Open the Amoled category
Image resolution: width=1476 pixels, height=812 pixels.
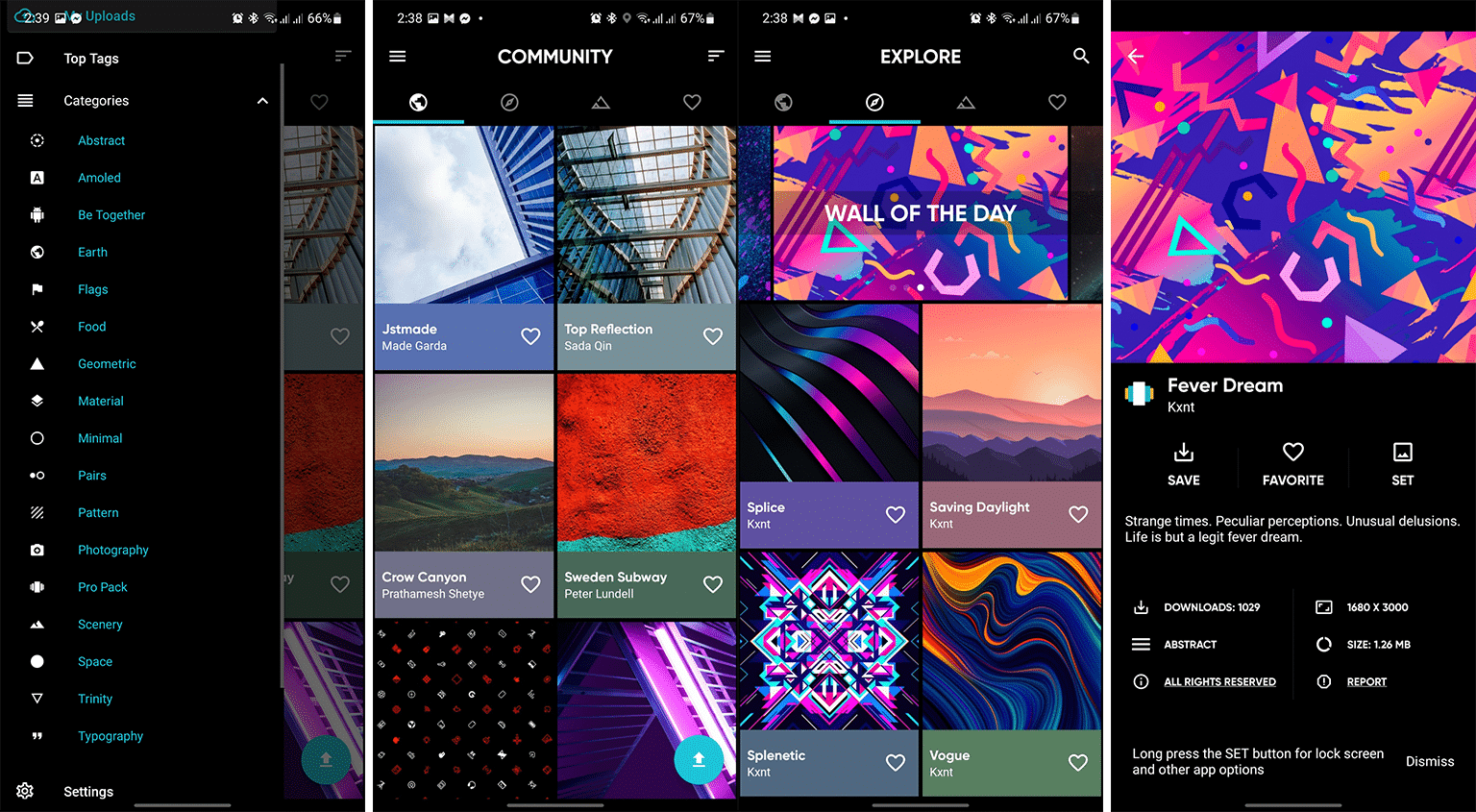(x=99, y=178)
